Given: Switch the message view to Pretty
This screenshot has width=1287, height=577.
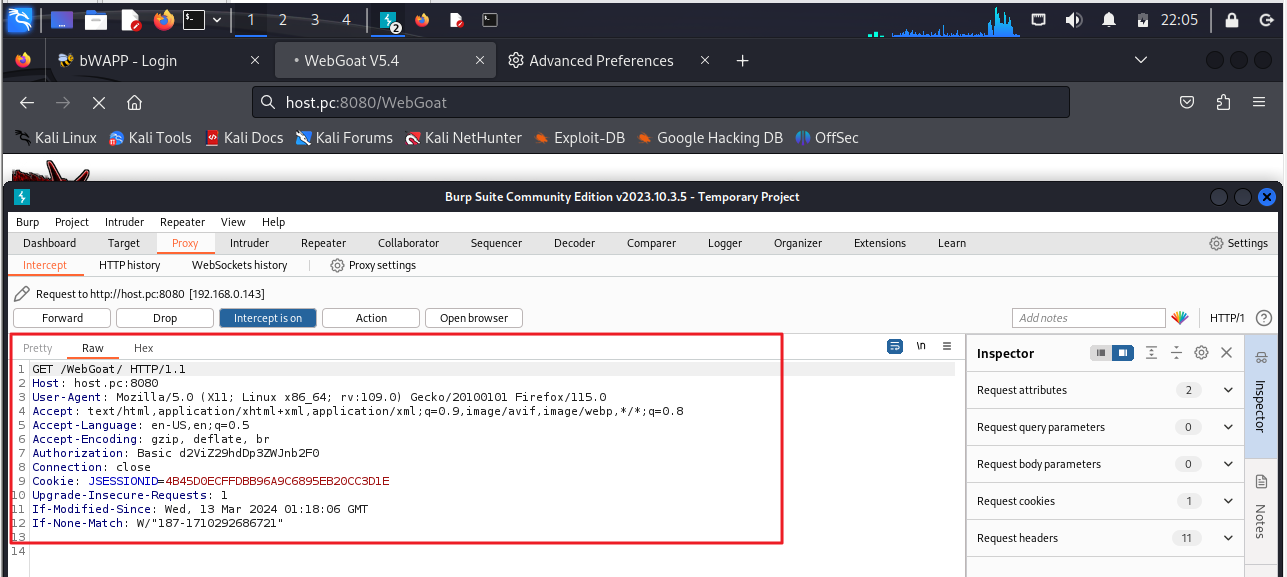Looking at the screenshot, I should 37,348.
